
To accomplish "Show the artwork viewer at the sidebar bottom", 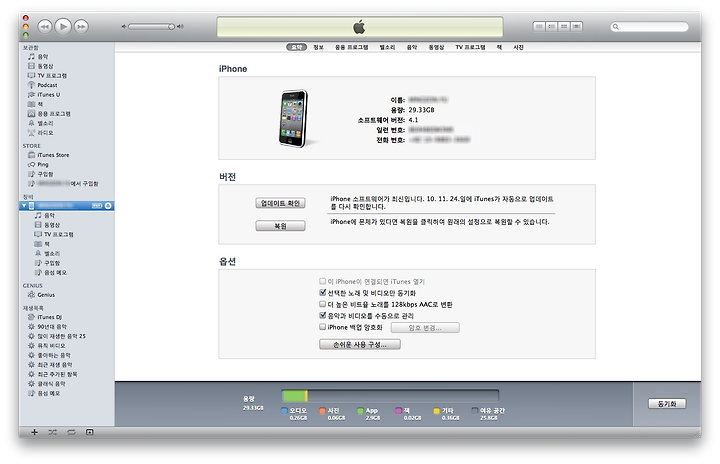I will click(90, 432).
